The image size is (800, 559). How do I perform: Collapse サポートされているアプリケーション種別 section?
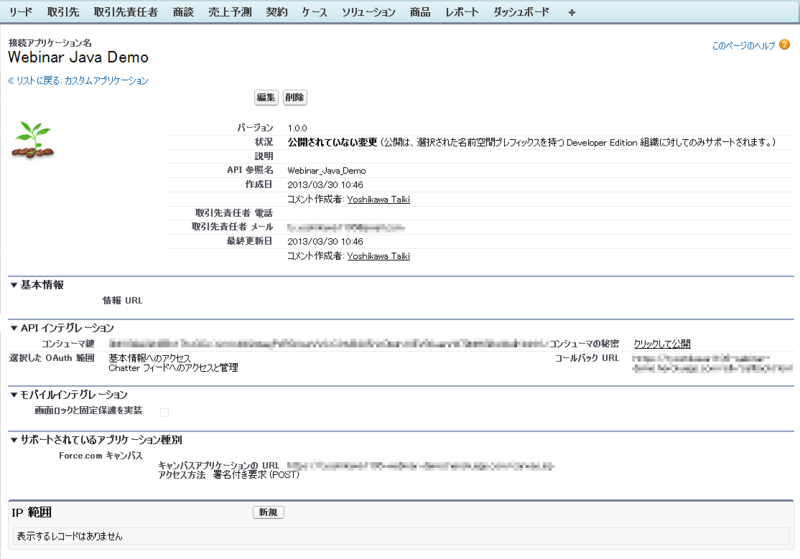[x=14, y=440]
